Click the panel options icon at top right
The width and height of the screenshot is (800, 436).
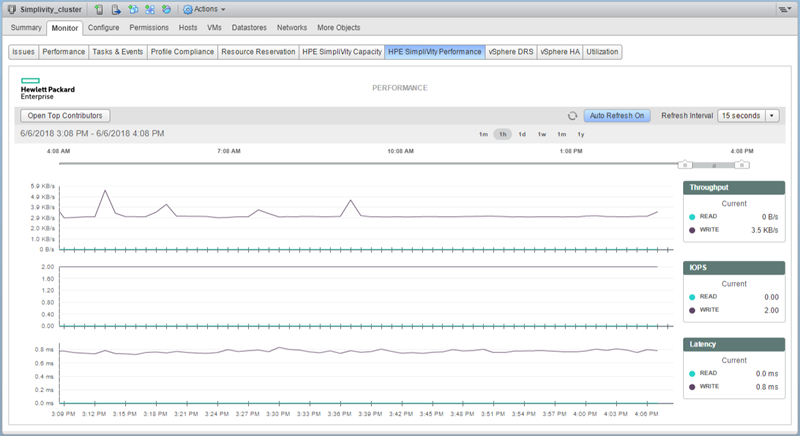pyautogui.click(x=785, y=9)
